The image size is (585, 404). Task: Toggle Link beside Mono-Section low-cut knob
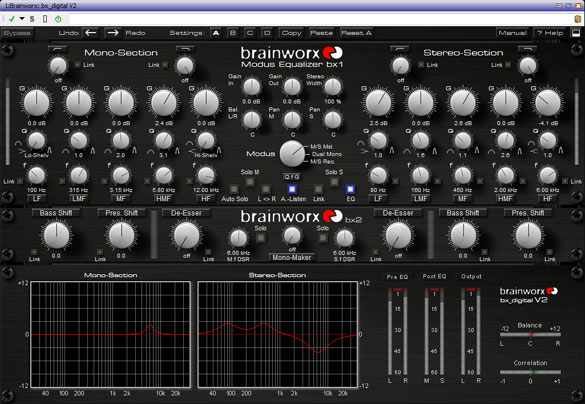78,65
